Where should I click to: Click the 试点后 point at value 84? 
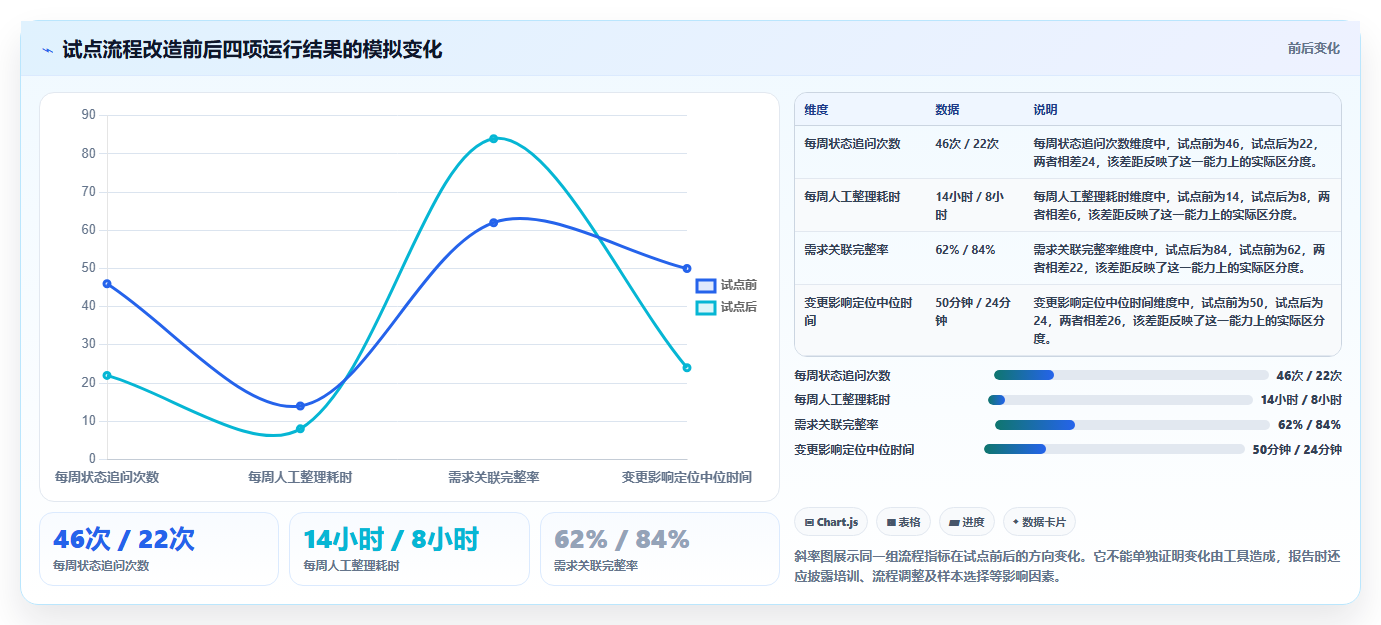point(494,138)
